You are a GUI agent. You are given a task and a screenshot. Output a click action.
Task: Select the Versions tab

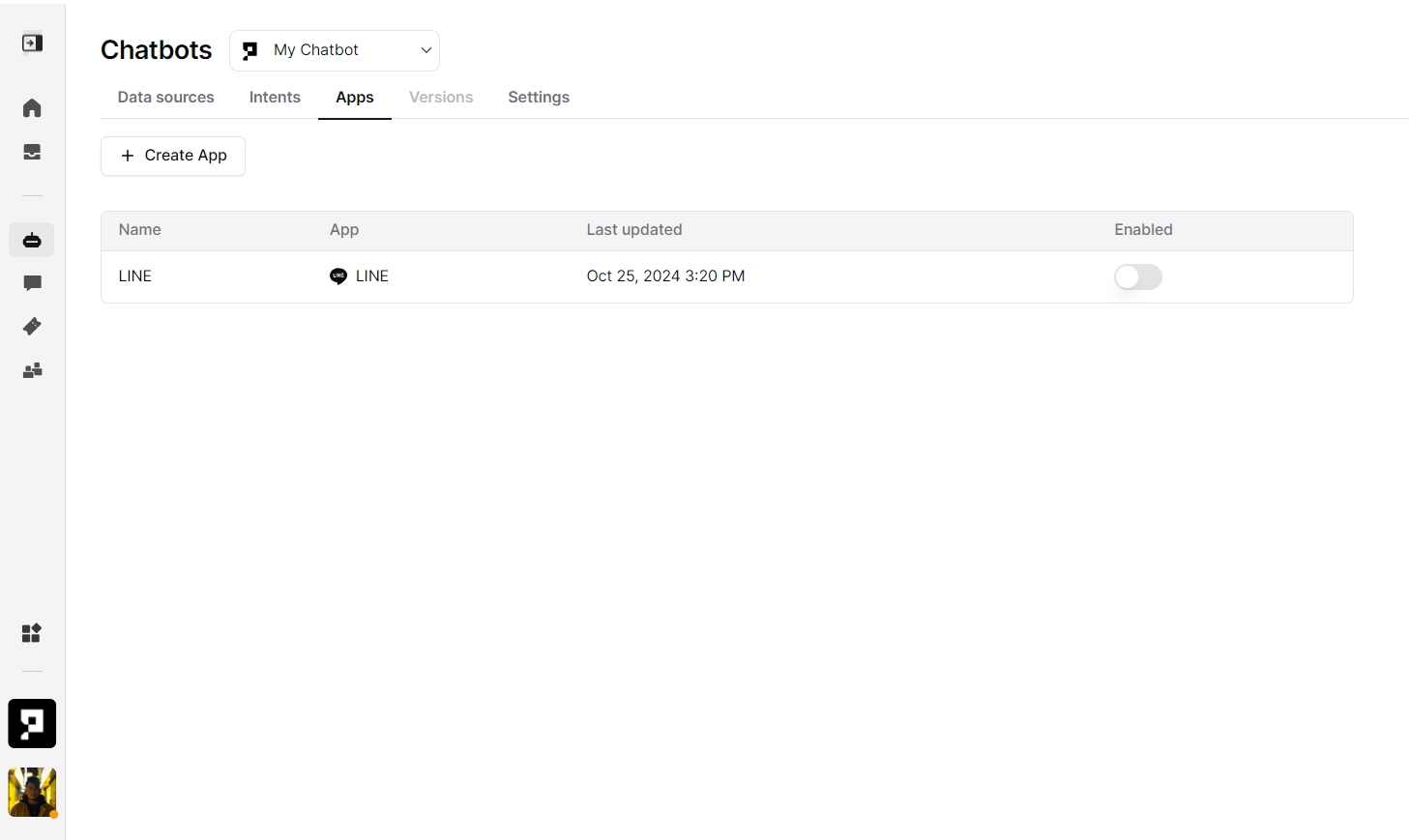(x=441, y=98)
